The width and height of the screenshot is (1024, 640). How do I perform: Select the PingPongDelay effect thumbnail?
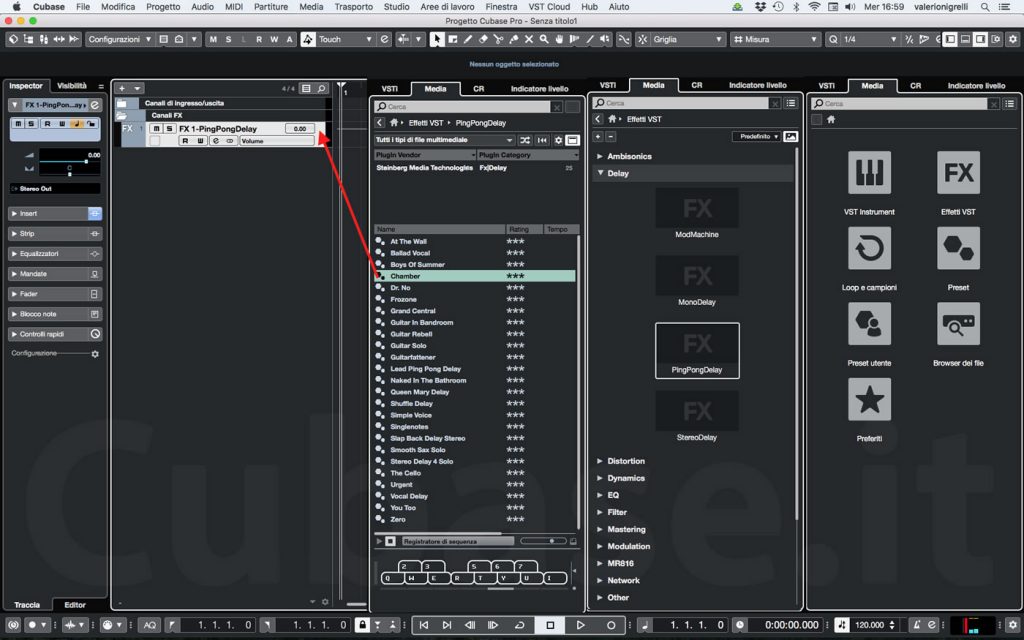click(697, 351)
